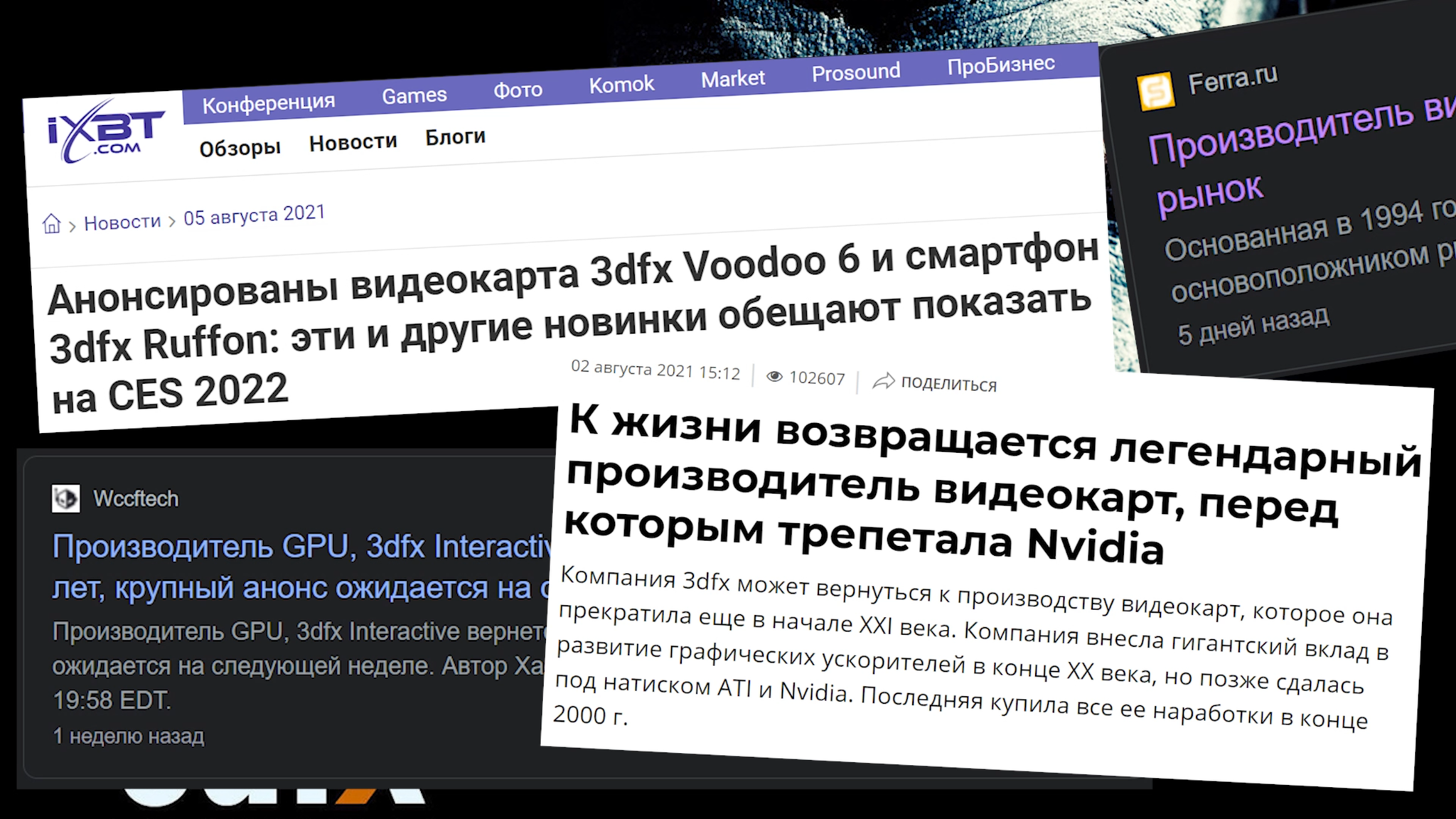Select the Блоги menu item
The width and height of the screenshot is (1456, 819).
pos(455,136)
